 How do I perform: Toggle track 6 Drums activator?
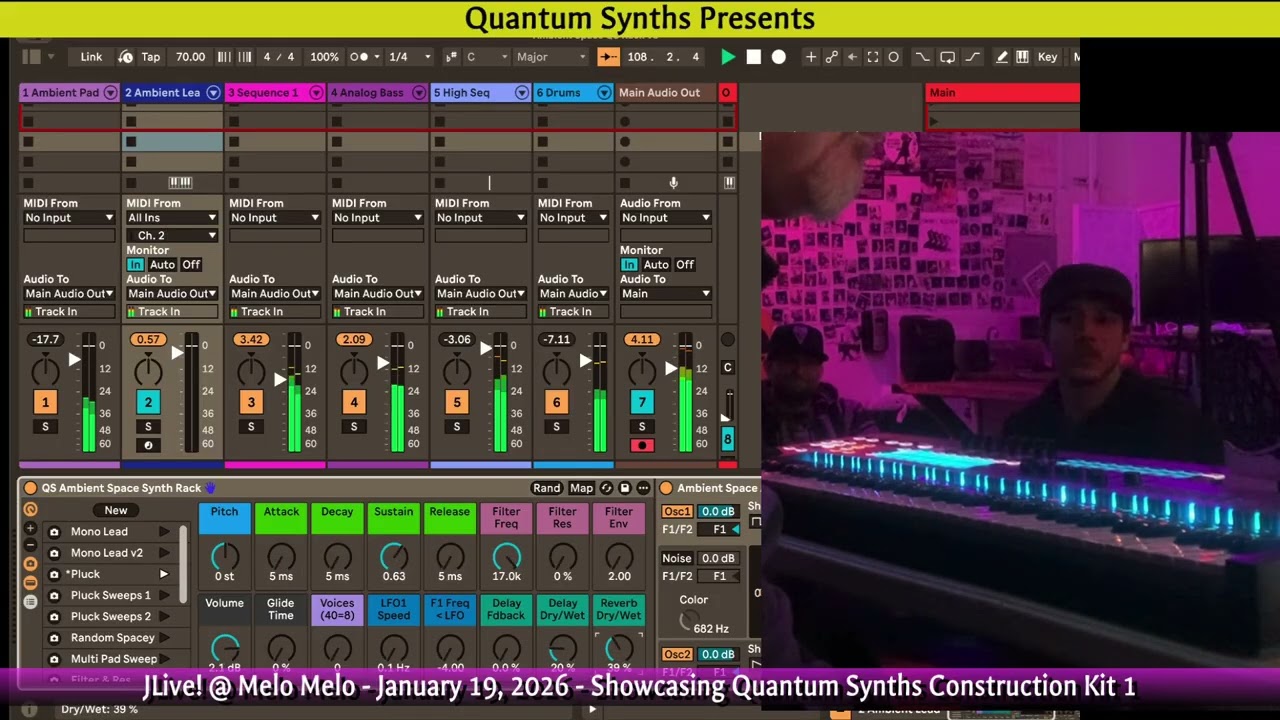click(557, 402)
